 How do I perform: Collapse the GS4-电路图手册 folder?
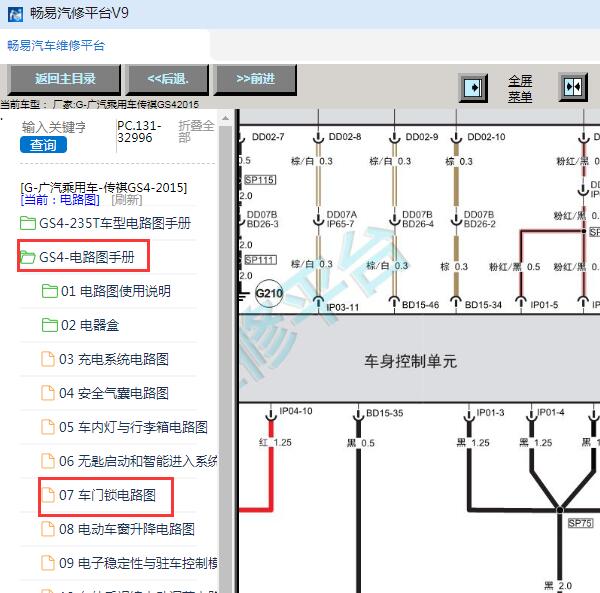coord(87,257)
